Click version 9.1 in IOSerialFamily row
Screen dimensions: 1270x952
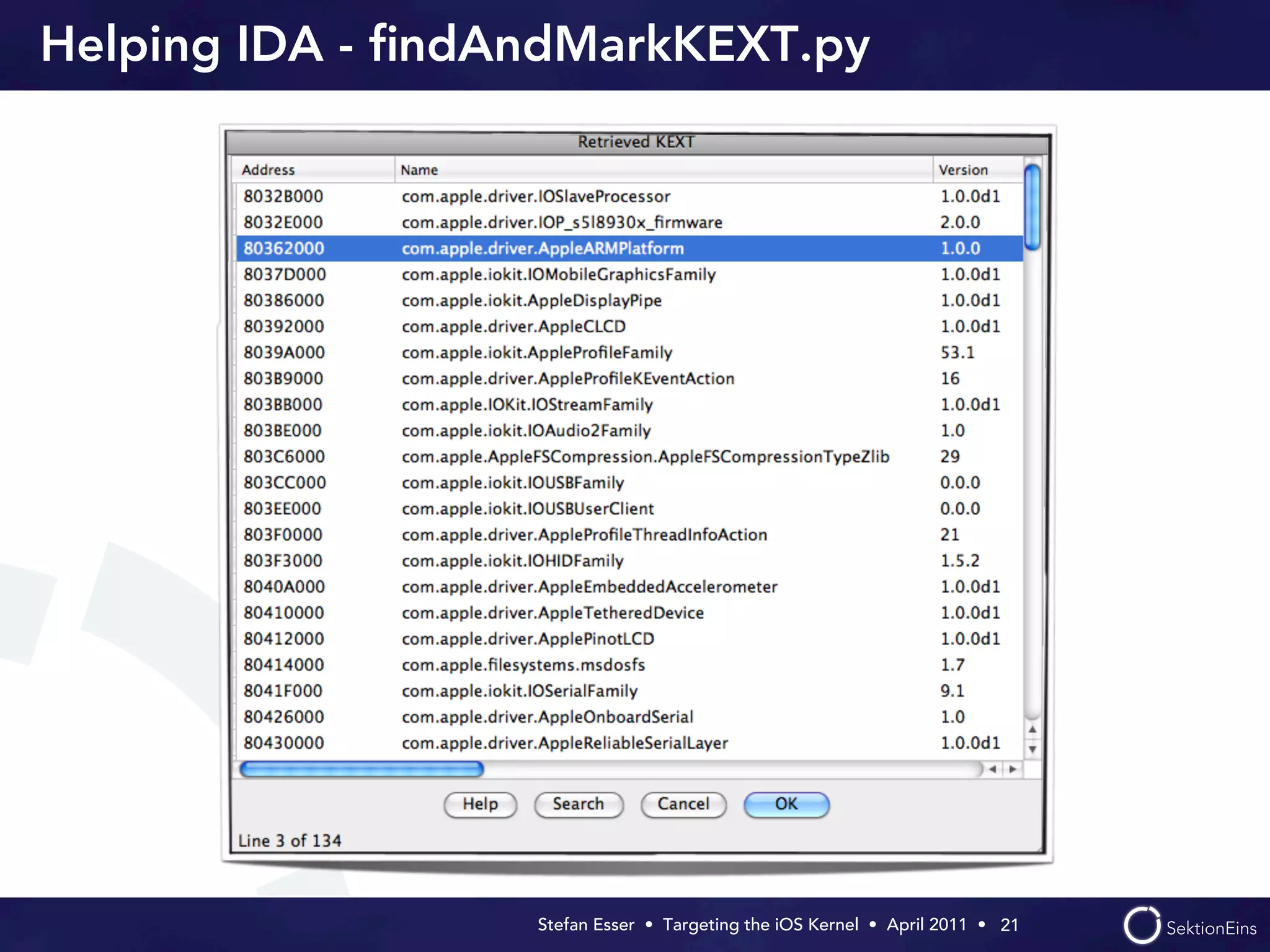952,691
